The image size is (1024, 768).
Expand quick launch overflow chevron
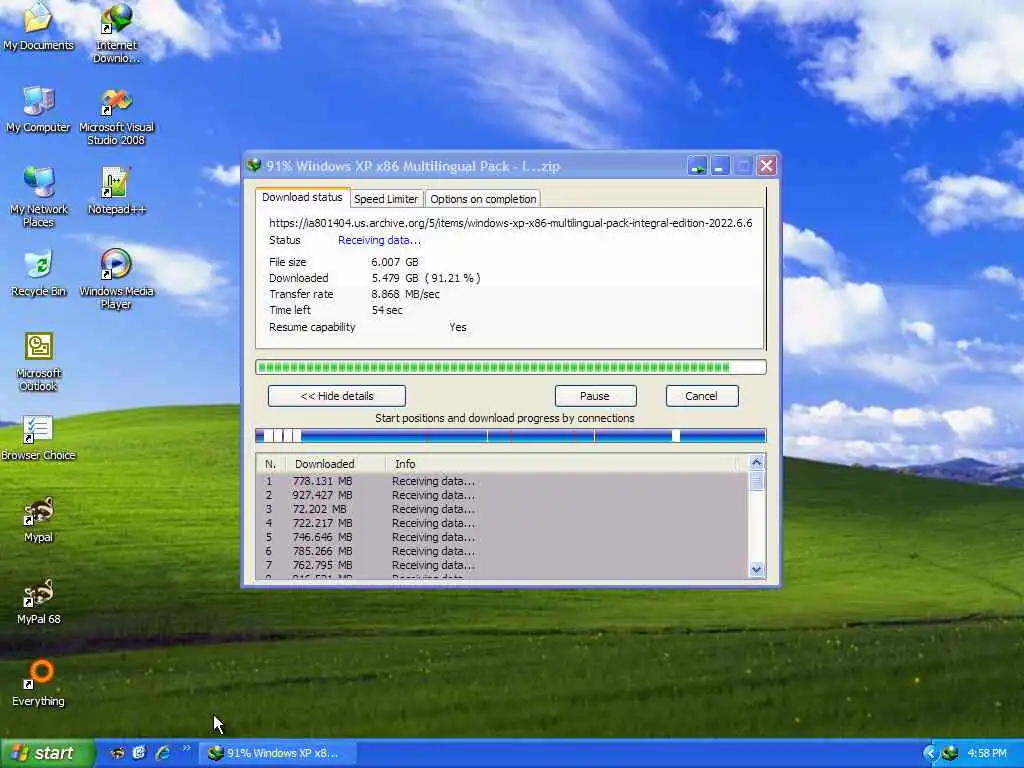click(x=187, y=748)
